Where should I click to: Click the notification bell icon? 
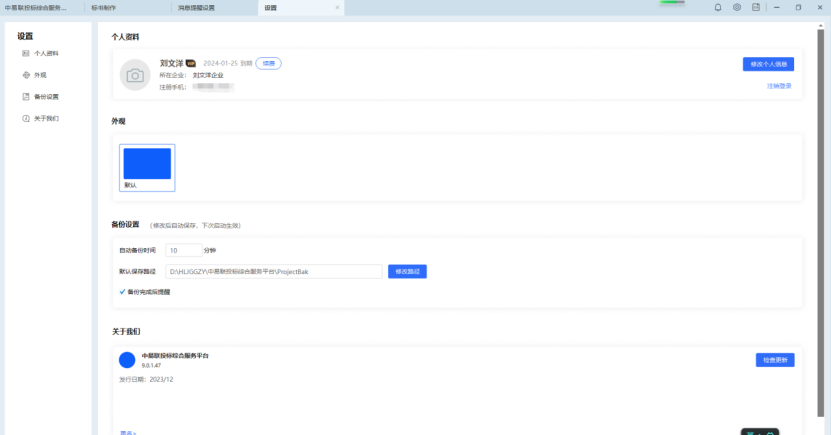[718, 7]
